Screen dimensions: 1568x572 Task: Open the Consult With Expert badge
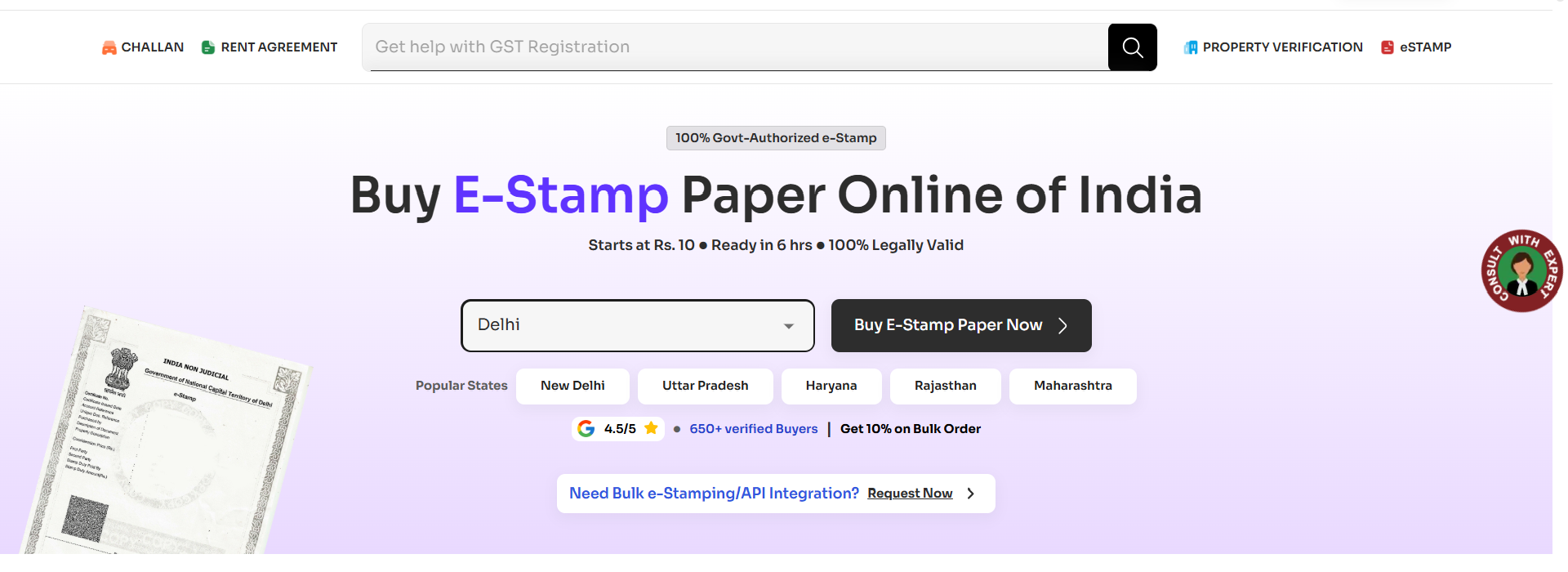[x=1522, y=270]
